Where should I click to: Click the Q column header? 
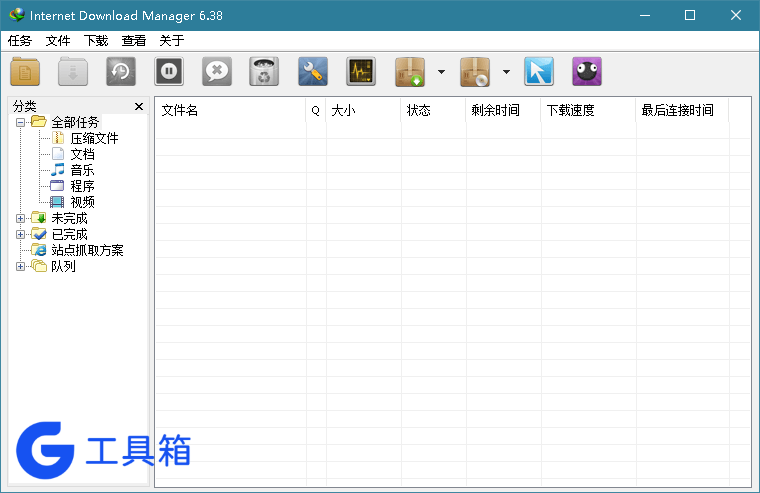(x=316, y=111)
